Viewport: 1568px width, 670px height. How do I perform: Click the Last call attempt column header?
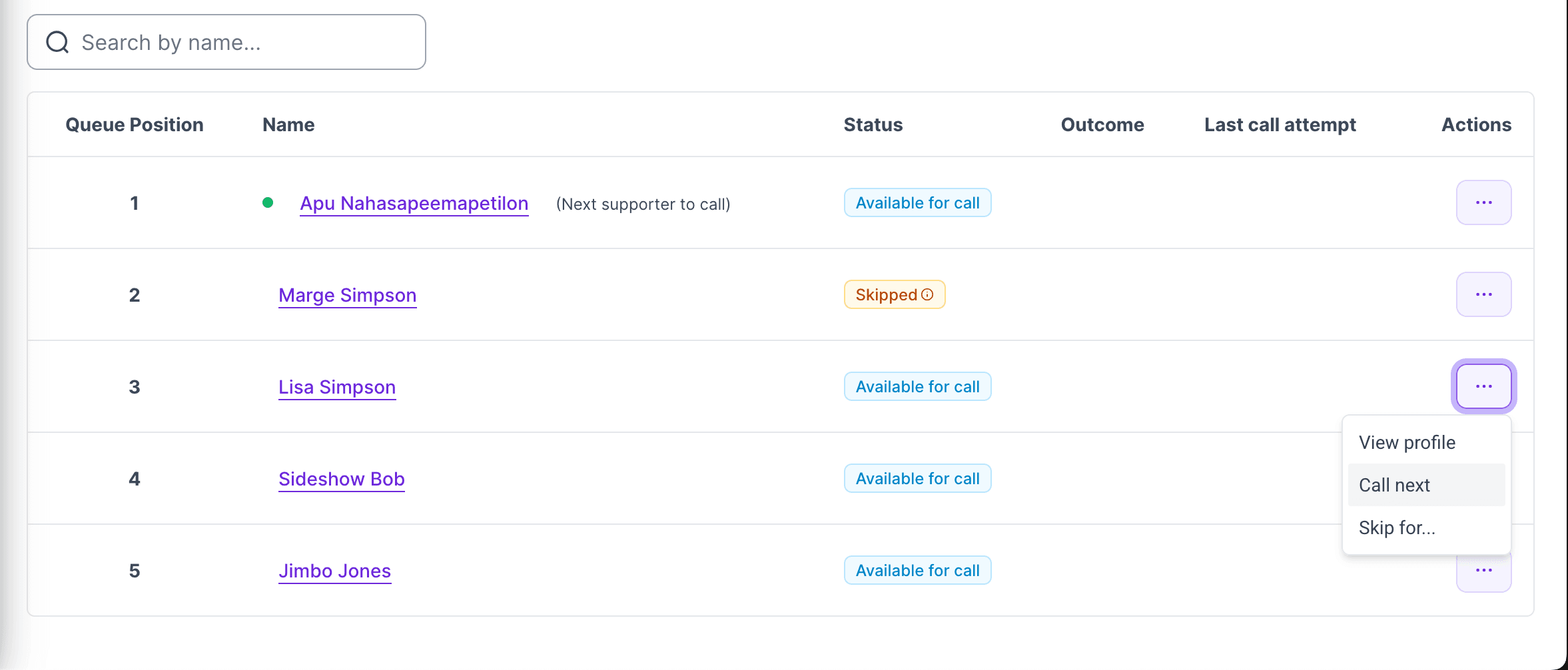(1280, 125)
